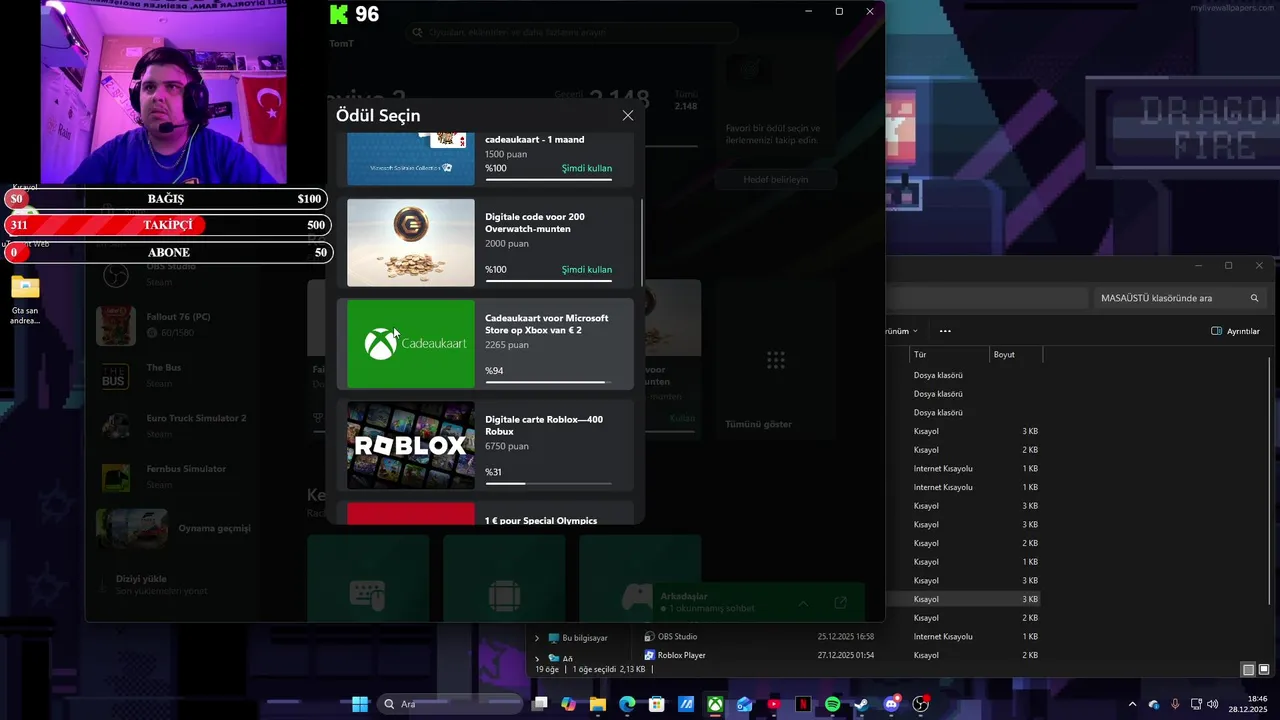Launch Microsoft Edge from the taskbar
This screenshot has width=1280, height=720.
(x=627, y=704)
